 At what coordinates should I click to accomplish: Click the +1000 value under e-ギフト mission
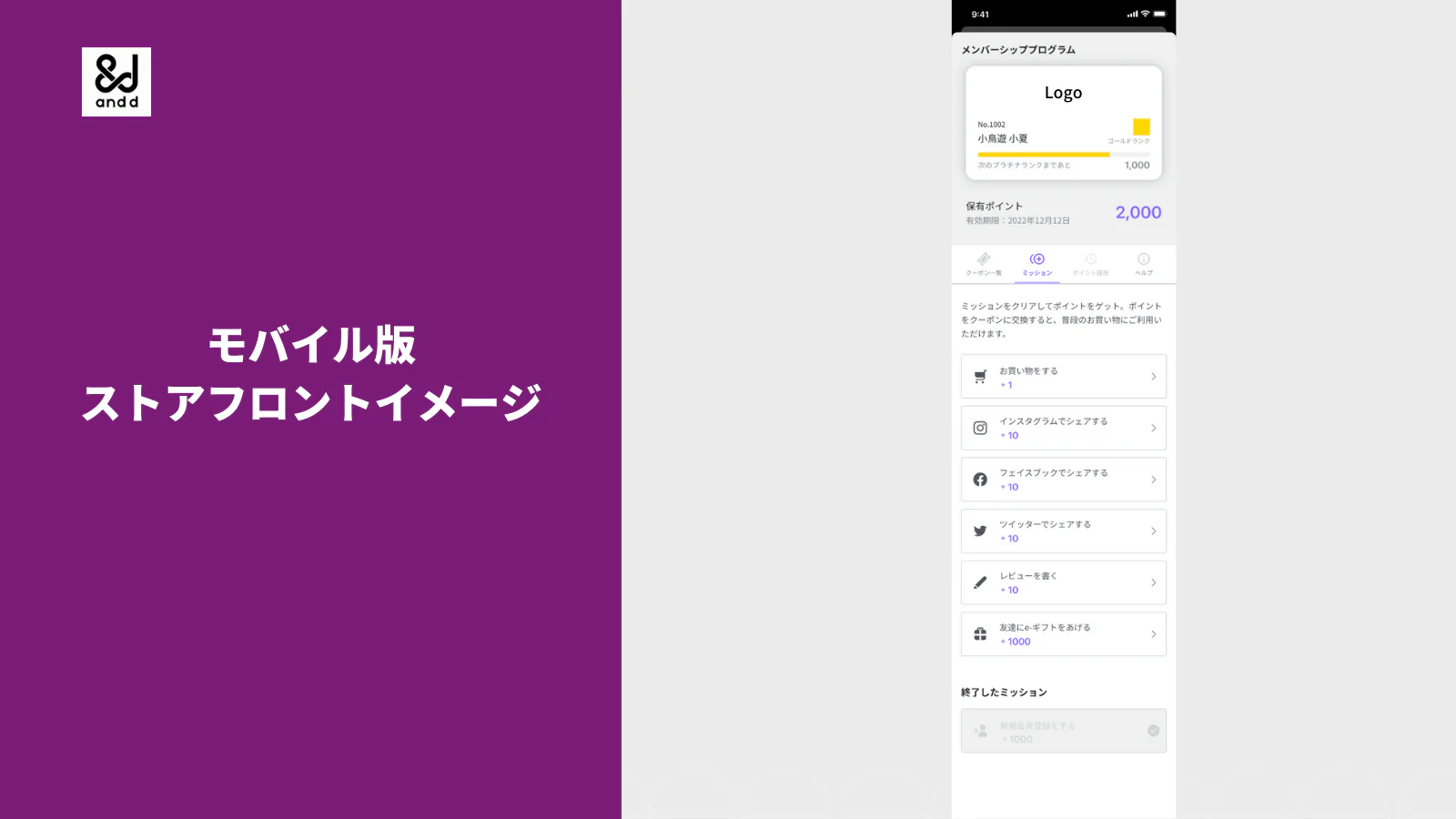coord(1016,642)
